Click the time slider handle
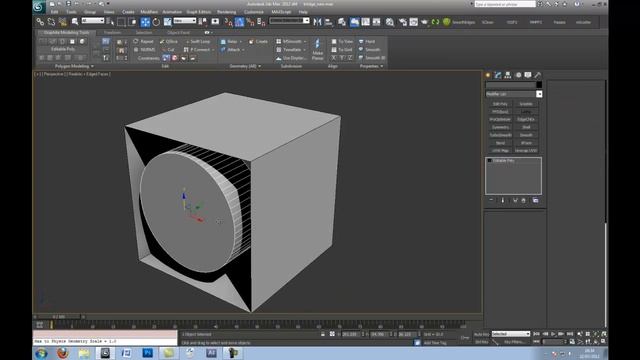The width and height of the screenshot is (640, 360). pyautogui.click(x=60, y=317)
